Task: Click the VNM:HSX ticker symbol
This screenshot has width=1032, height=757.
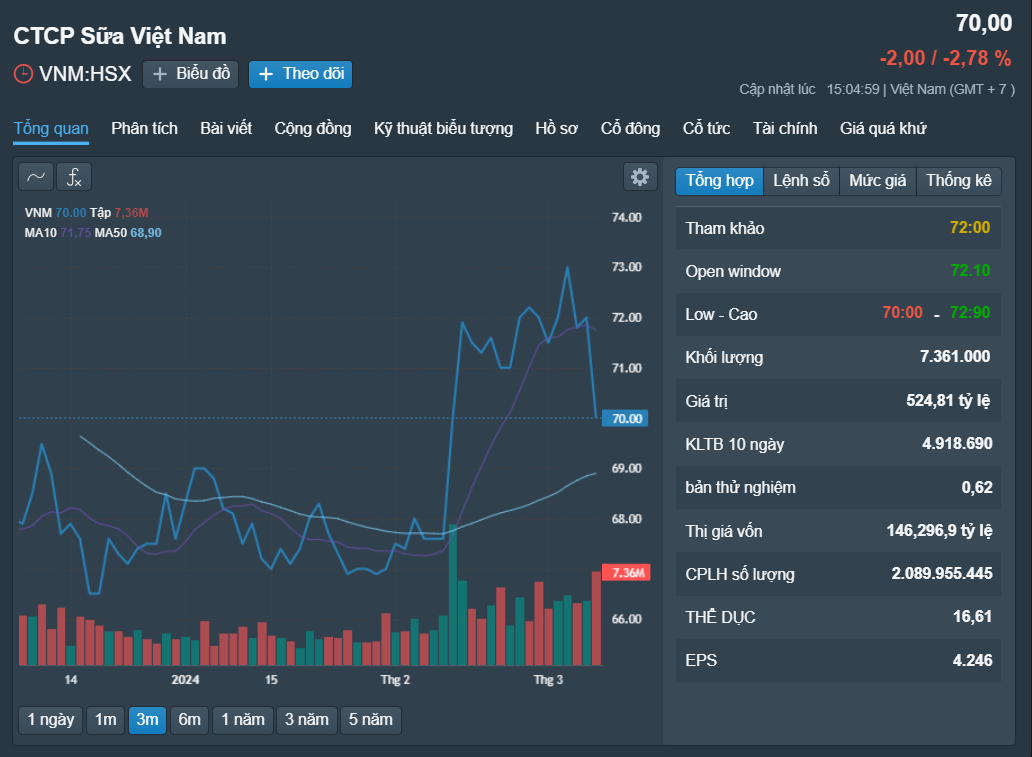Action: [x=86, y=74]
